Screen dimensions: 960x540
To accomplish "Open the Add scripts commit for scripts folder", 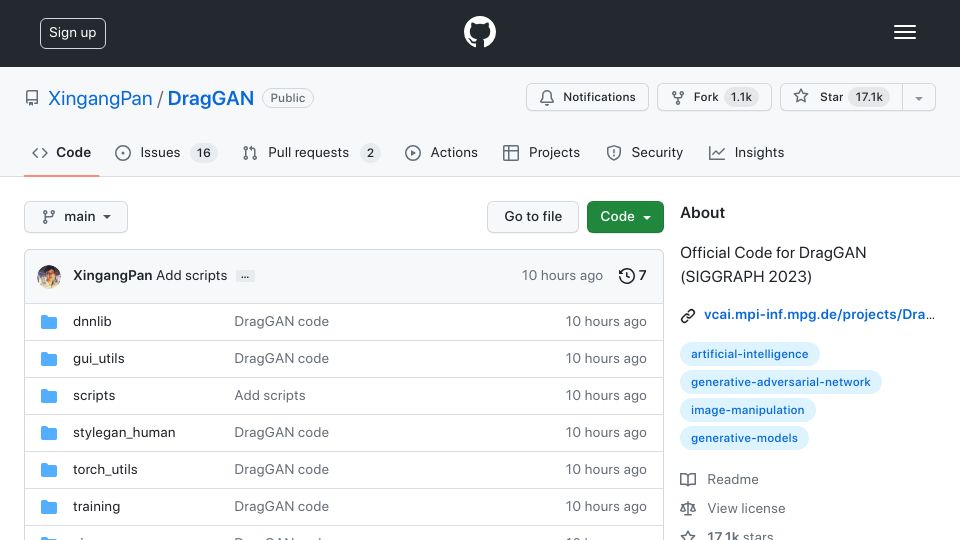I will pyautogui.click(x=269, y=396).
